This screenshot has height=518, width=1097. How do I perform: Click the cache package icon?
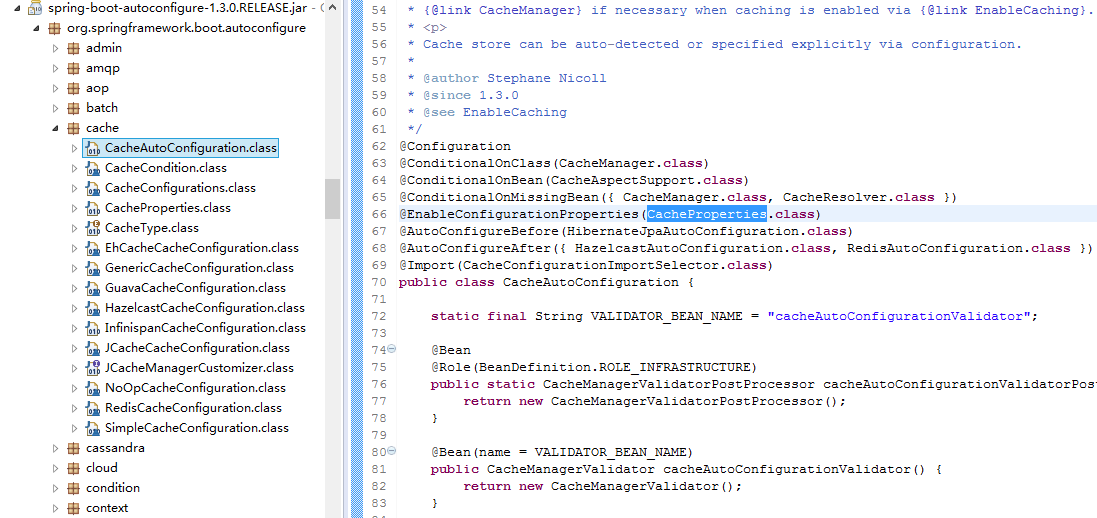click(73, 128)
